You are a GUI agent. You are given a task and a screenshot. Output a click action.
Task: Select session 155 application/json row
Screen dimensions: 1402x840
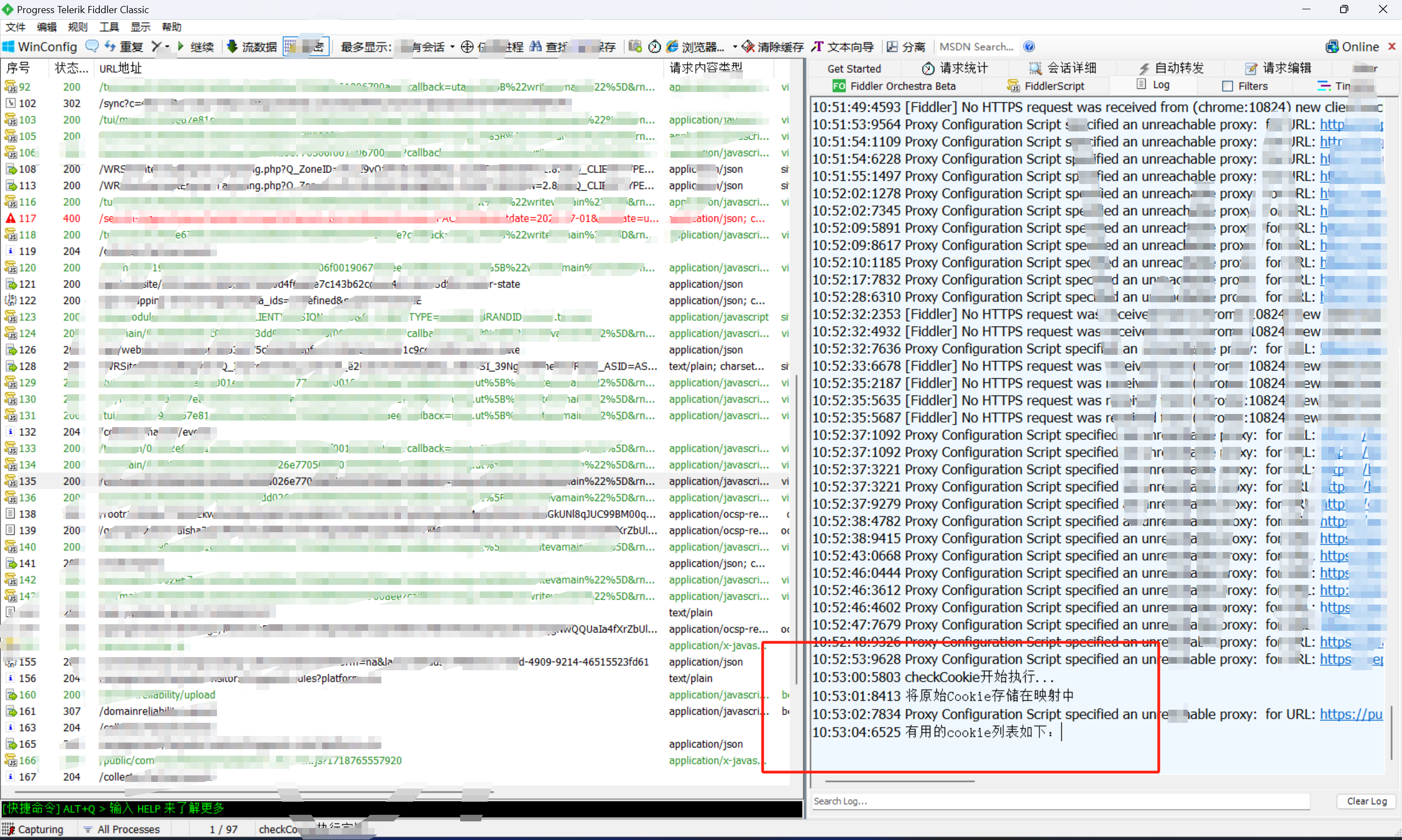coord(395,661)
